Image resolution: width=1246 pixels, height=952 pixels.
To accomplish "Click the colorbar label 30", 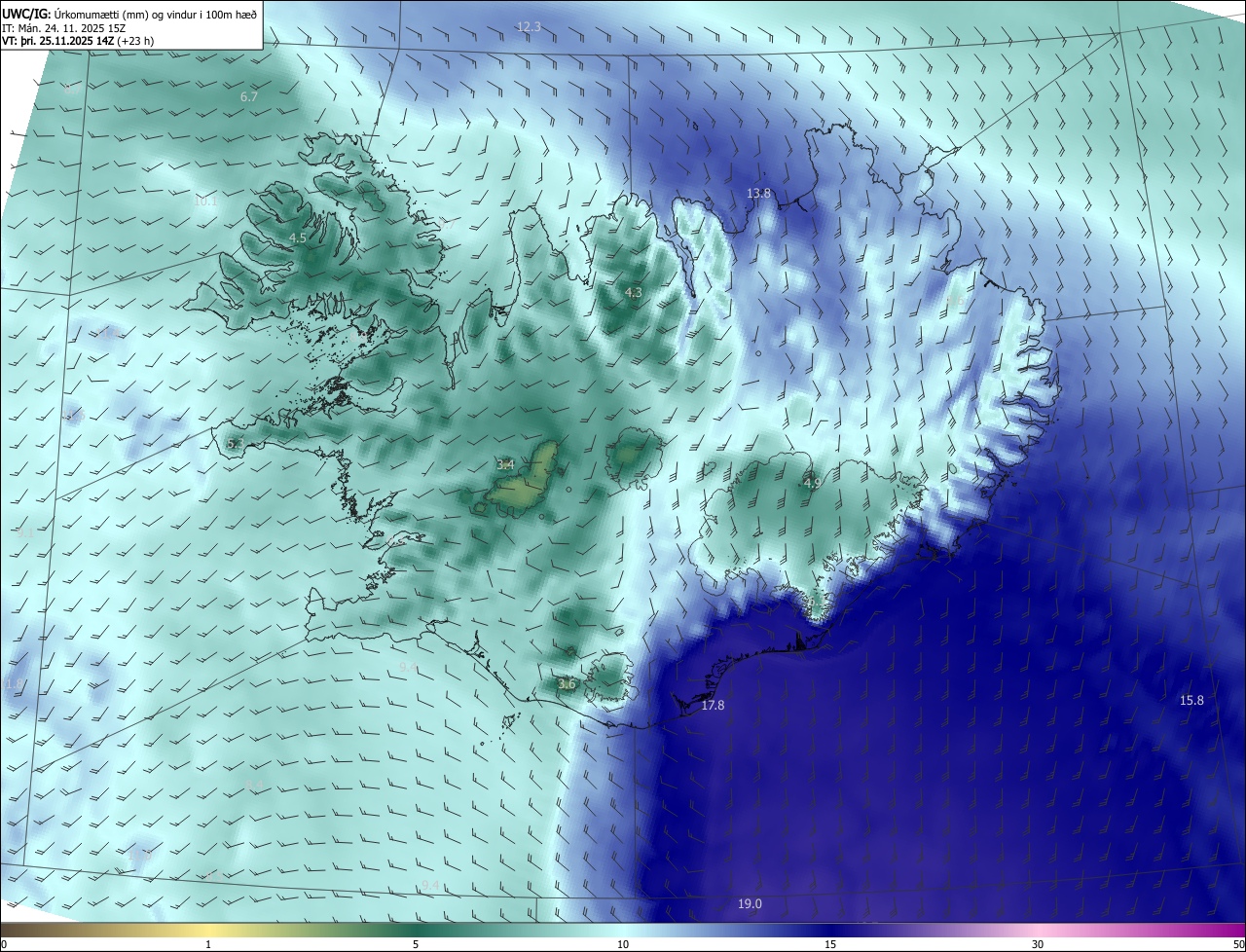I will pos(1038,944).
